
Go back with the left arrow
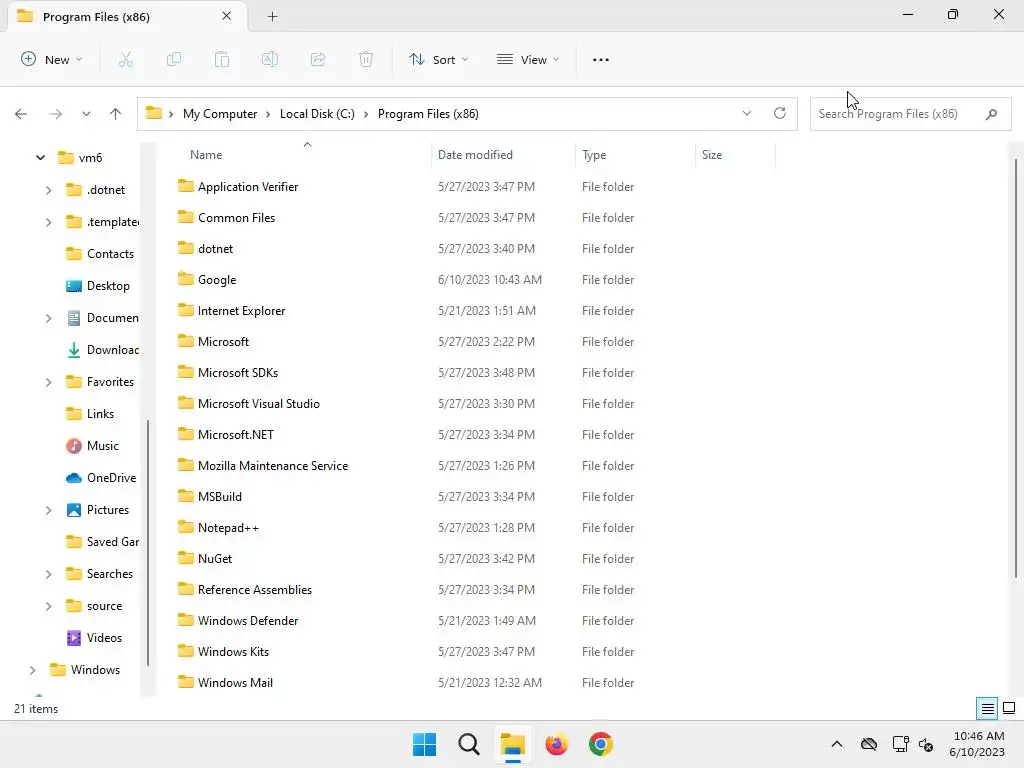tap(21, 114)
